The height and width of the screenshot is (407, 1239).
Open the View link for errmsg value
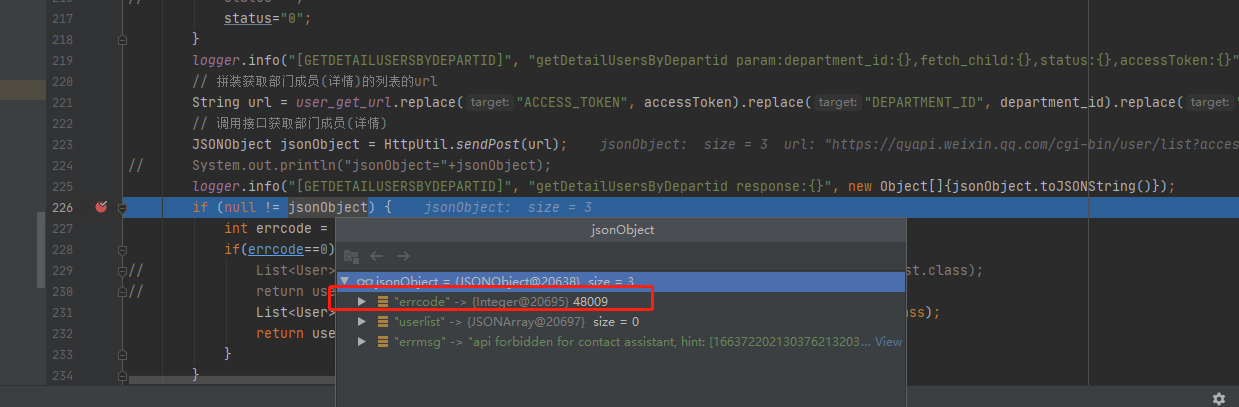pos(888,342)
